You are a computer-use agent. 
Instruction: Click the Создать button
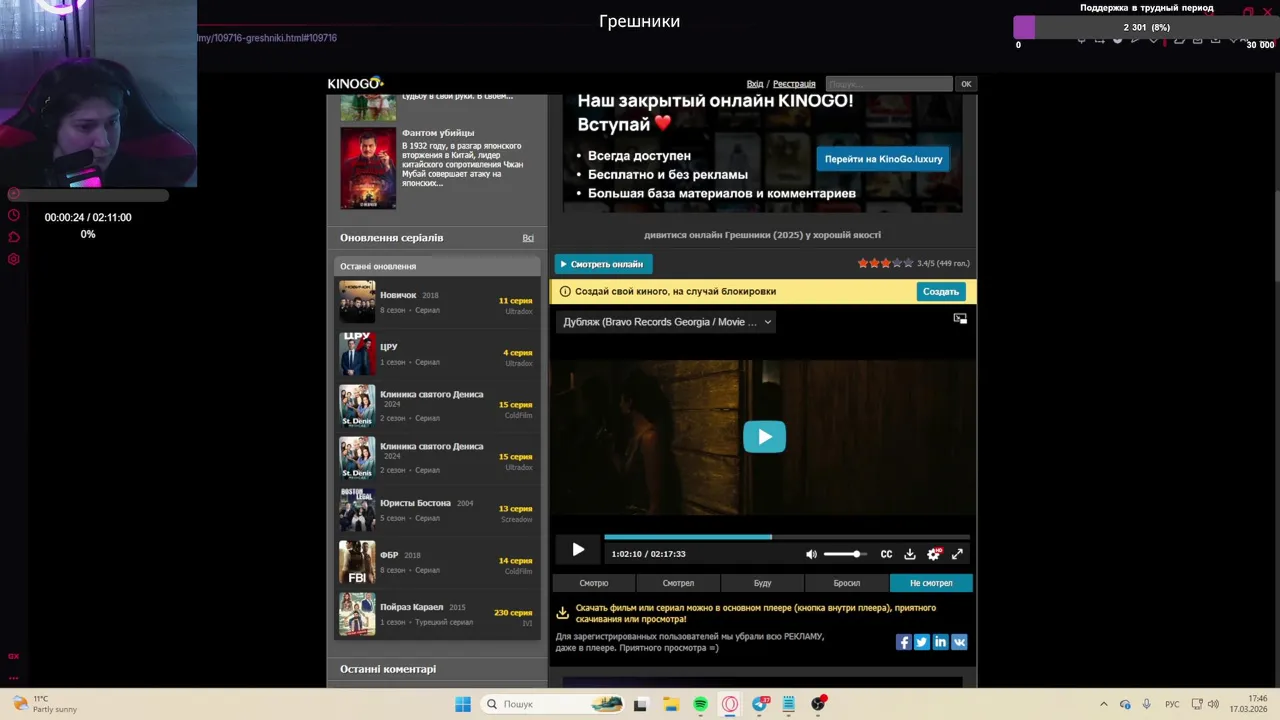pos(941,291)
